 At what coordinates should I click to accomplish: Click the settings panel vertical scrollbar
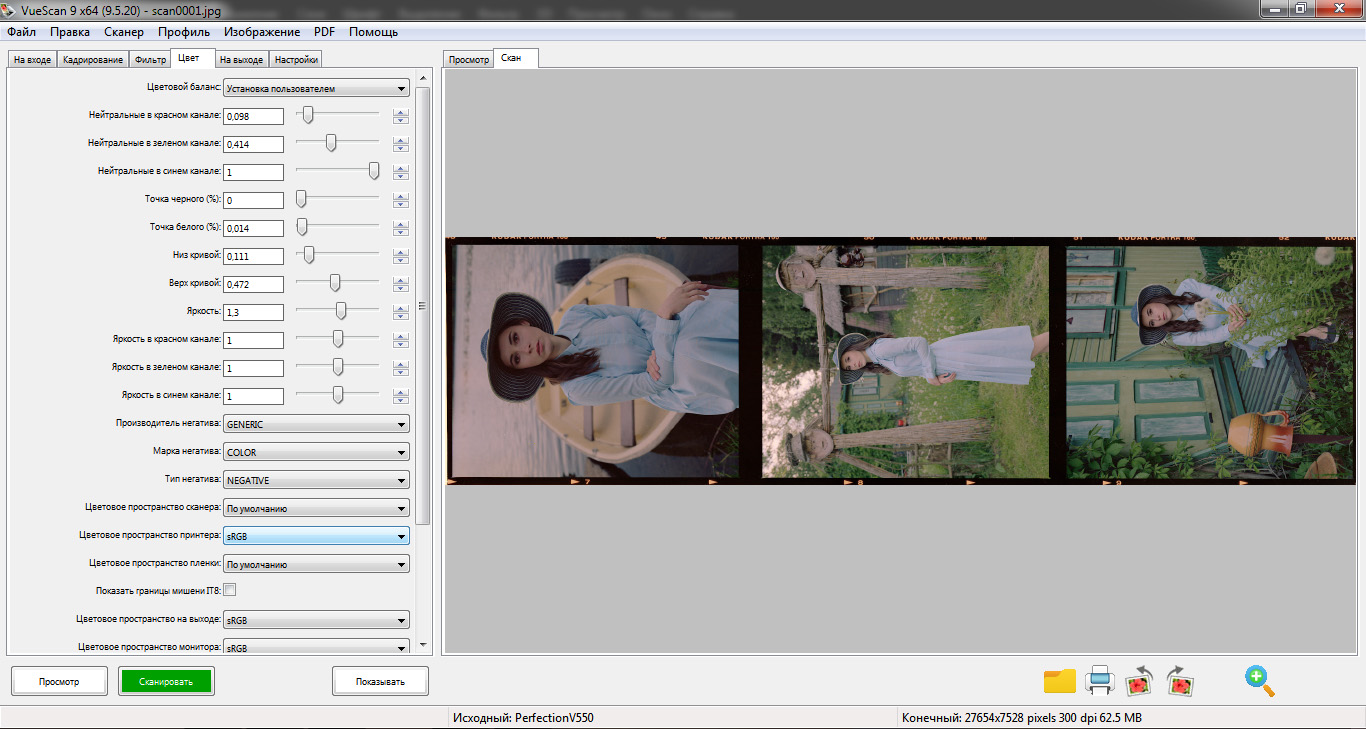coord(423,305)
